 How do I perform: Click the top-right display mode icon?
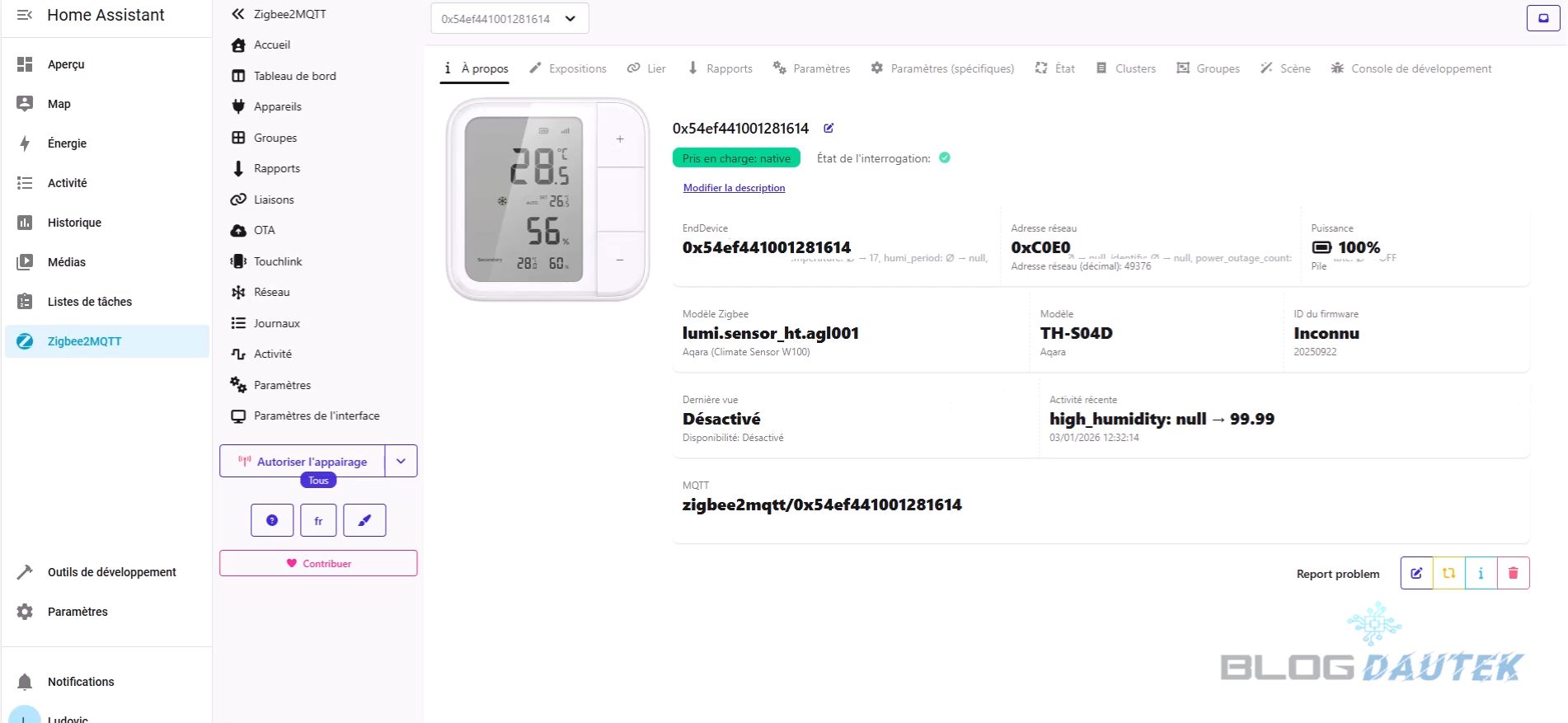tap(1542, 18)
